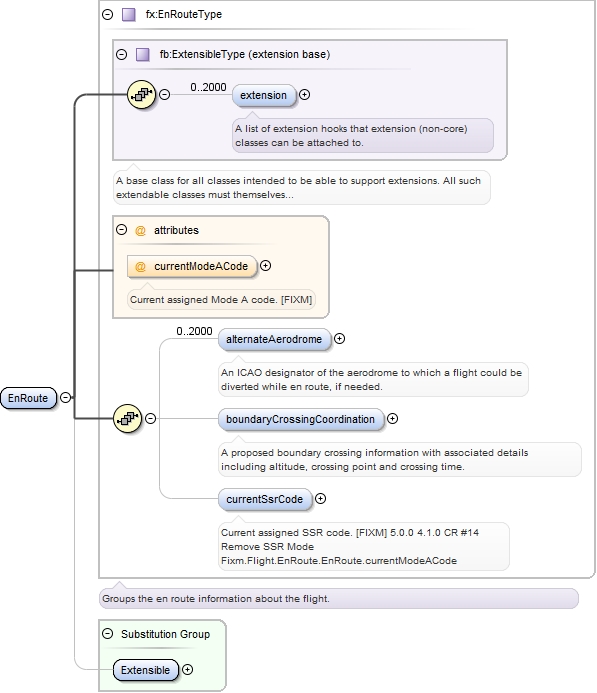Select the EnRoute root element node
Viewport: 597px width, 693px height.
(x=28, y=398)
